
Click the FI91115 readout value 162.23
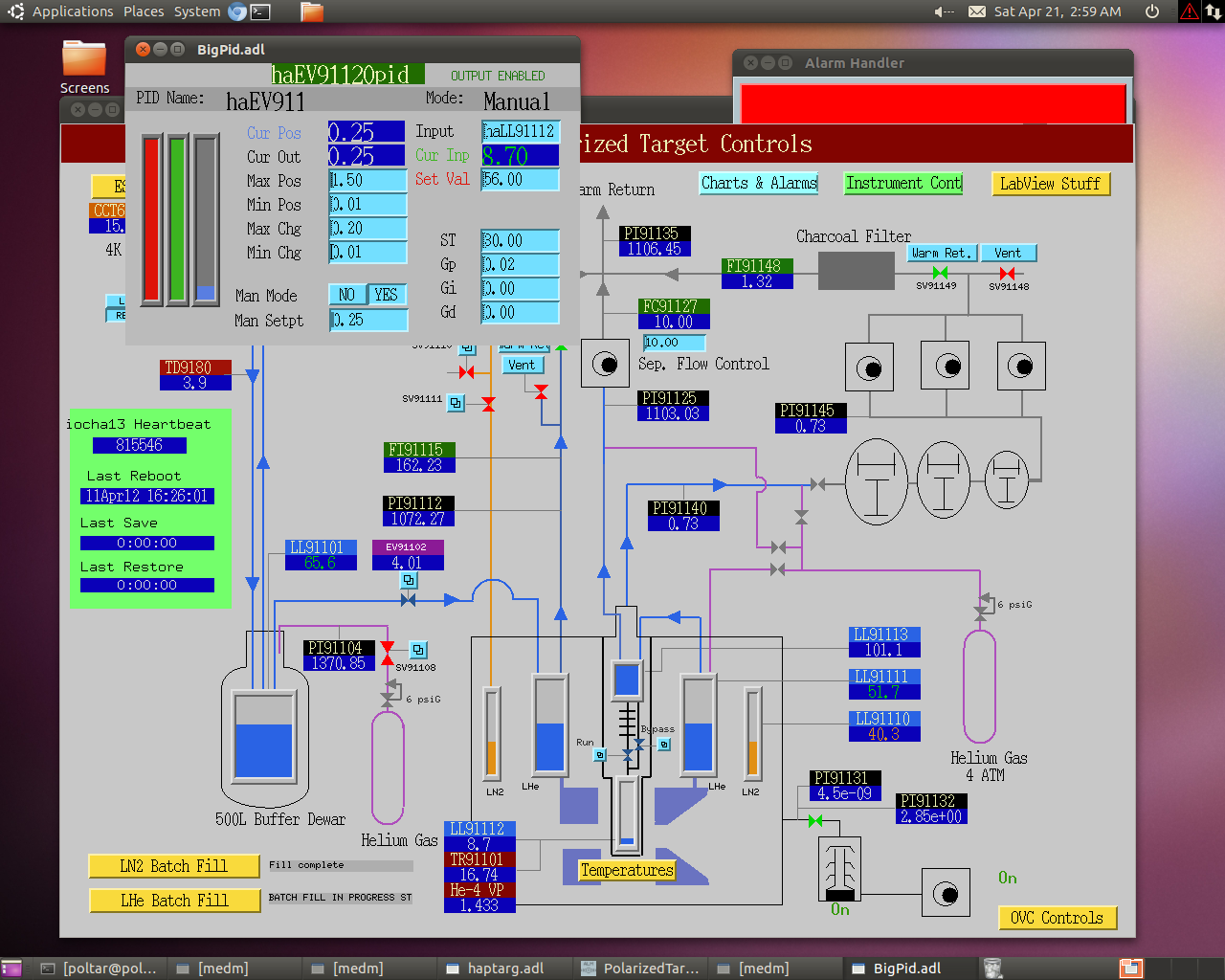(419, 465)
